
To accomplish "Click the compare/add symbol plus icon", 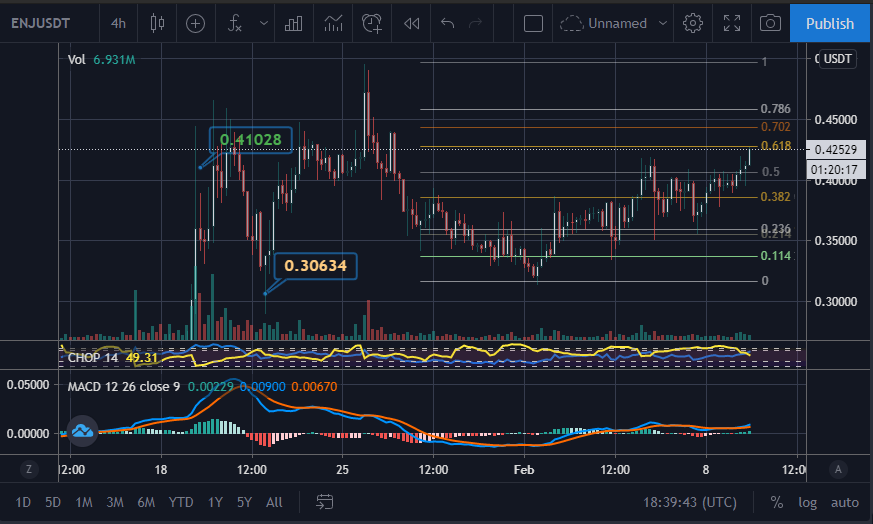I will 195,23.
